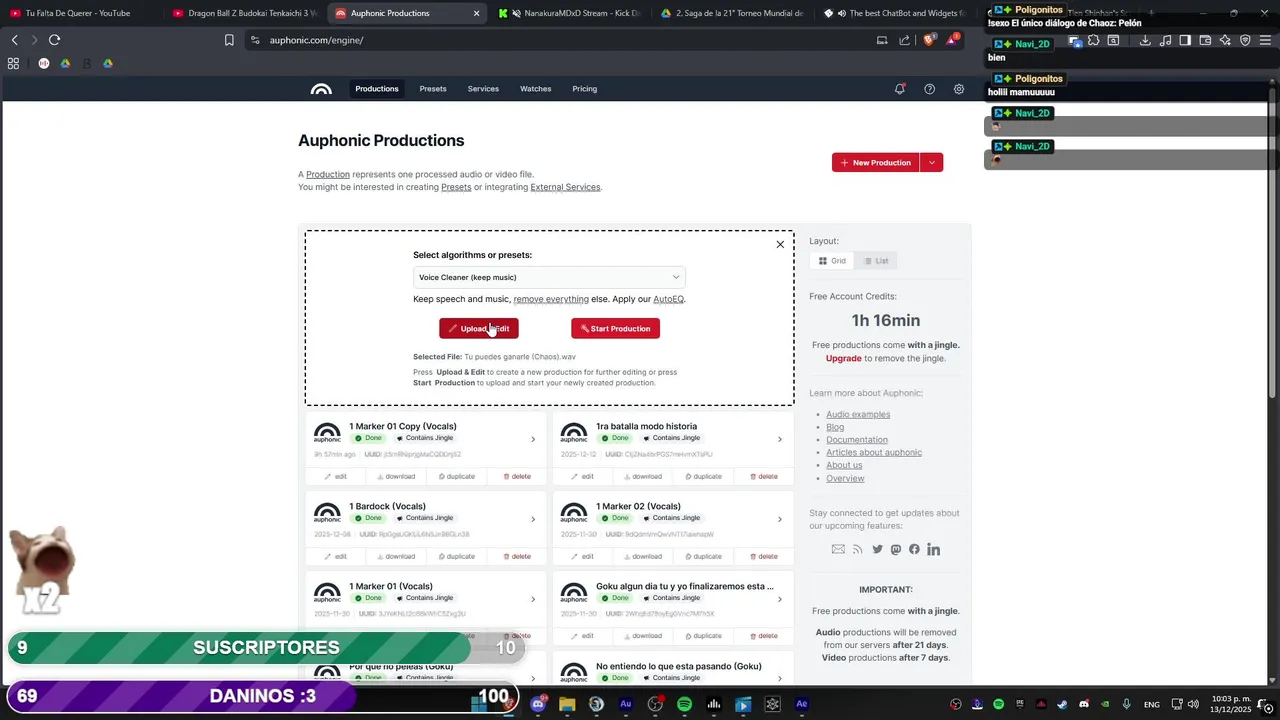Open the Twitter bird icon
Viewport: 1280px width, 720px height.
click(x=877, y=549)
